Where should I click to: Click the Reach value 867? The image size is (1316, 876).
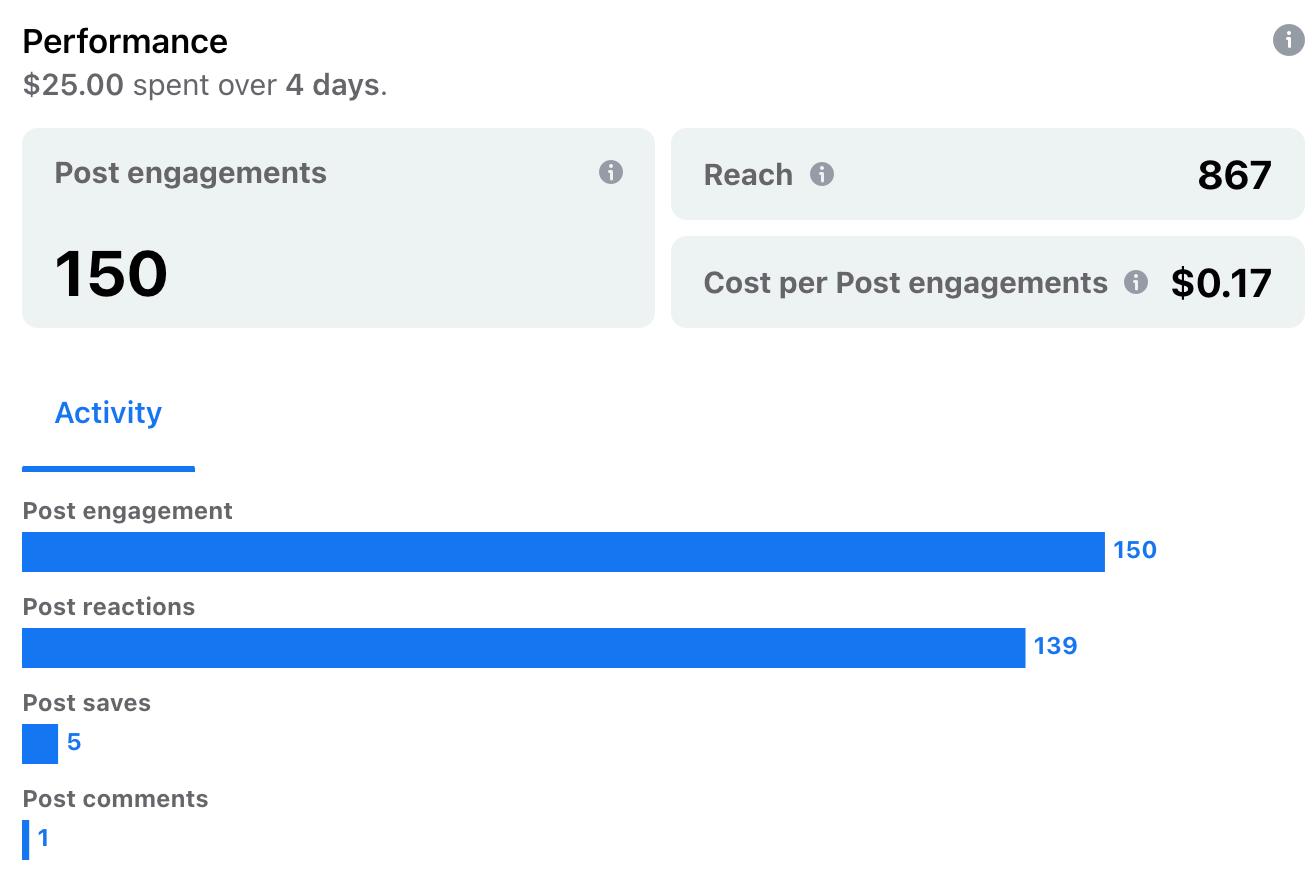coord(1234,176)
